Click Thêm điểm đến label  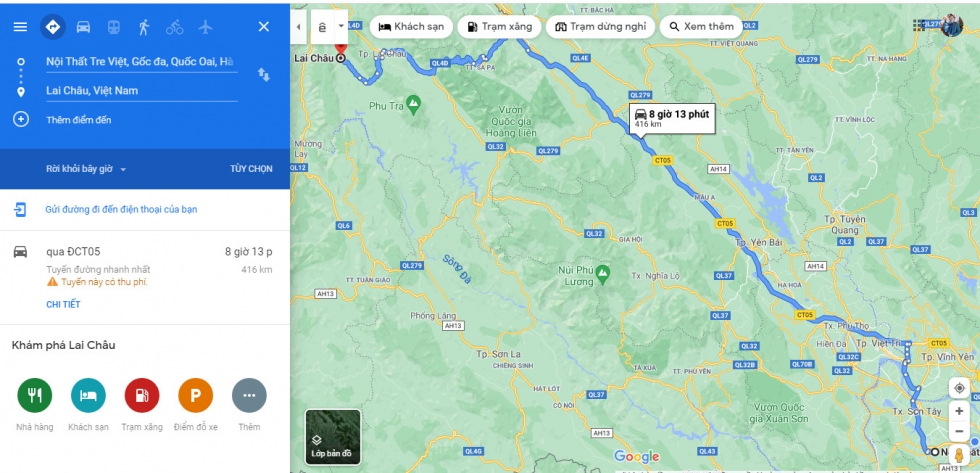coord(79,120)
